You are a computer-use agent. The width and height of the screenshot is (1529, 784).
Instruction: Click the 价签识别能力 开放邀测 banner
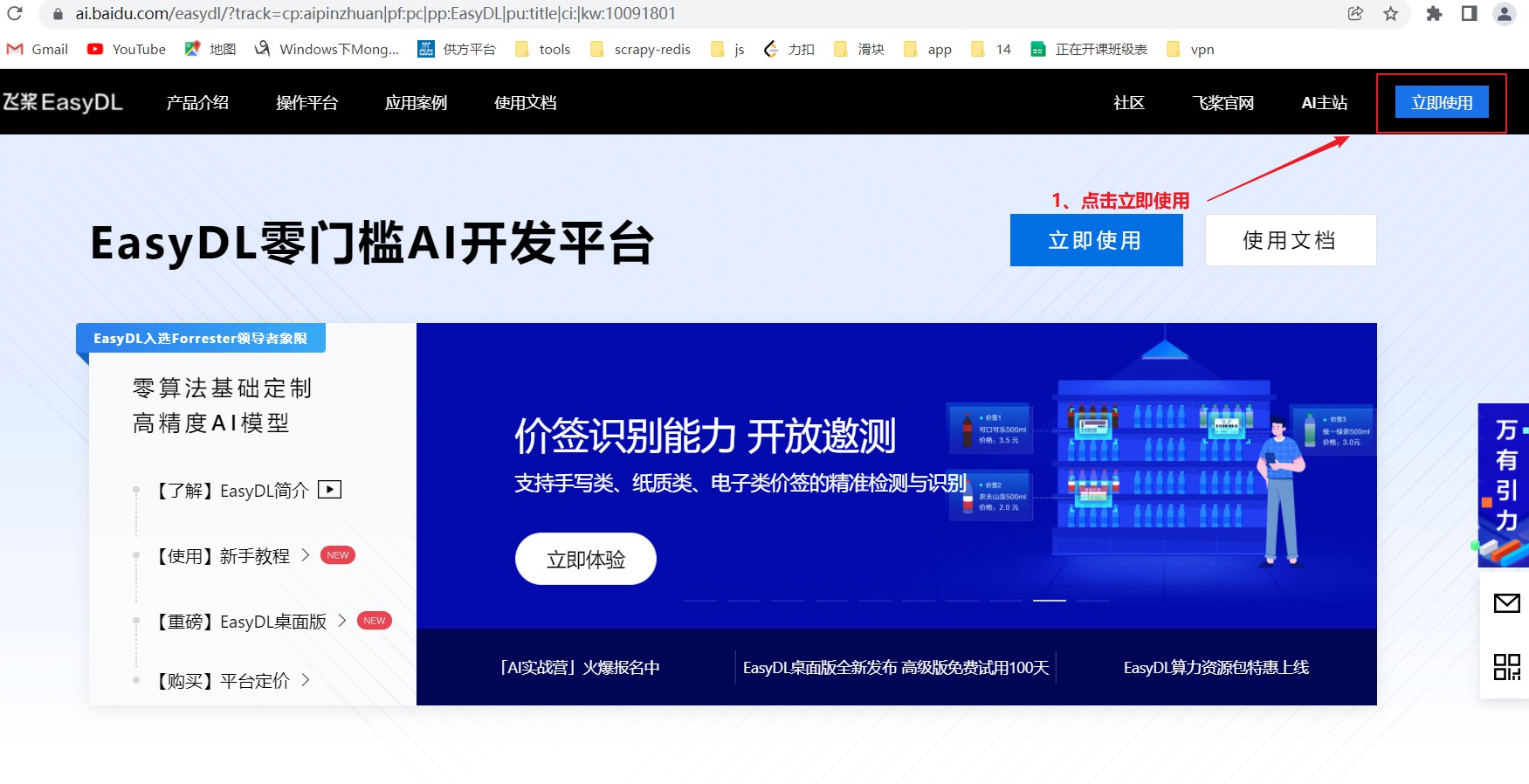897,476
